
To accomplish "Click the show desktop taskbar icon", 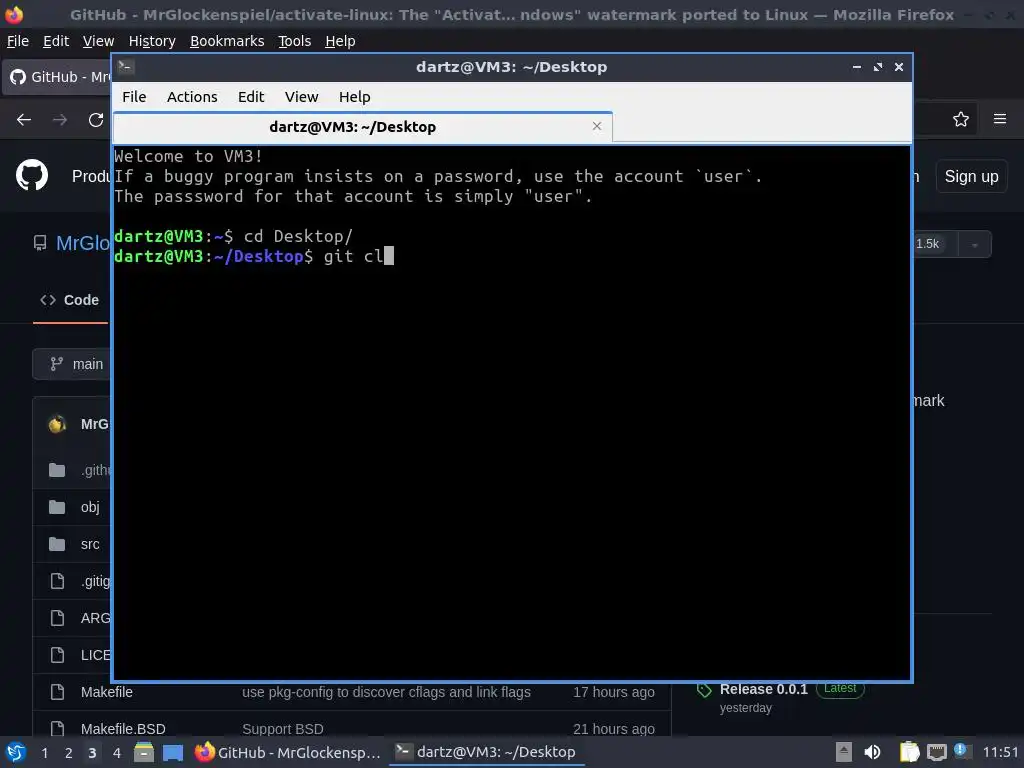I will coord(173,752).
